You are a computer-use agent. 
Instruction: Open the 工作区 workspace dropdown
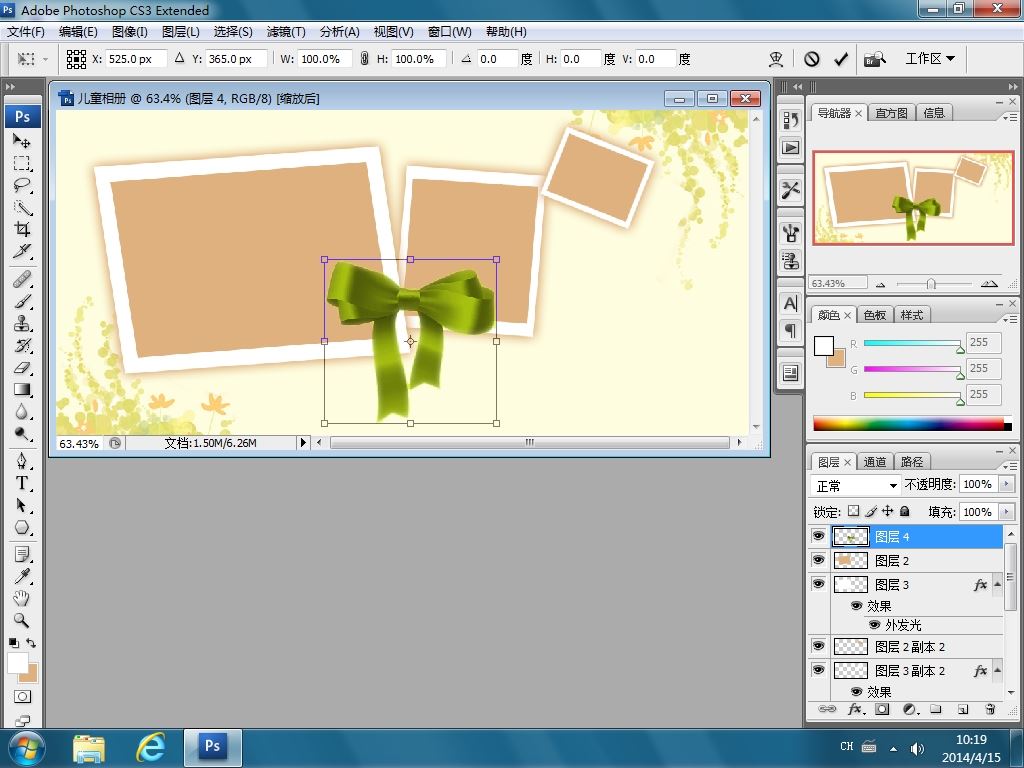(x=929, y=59)
